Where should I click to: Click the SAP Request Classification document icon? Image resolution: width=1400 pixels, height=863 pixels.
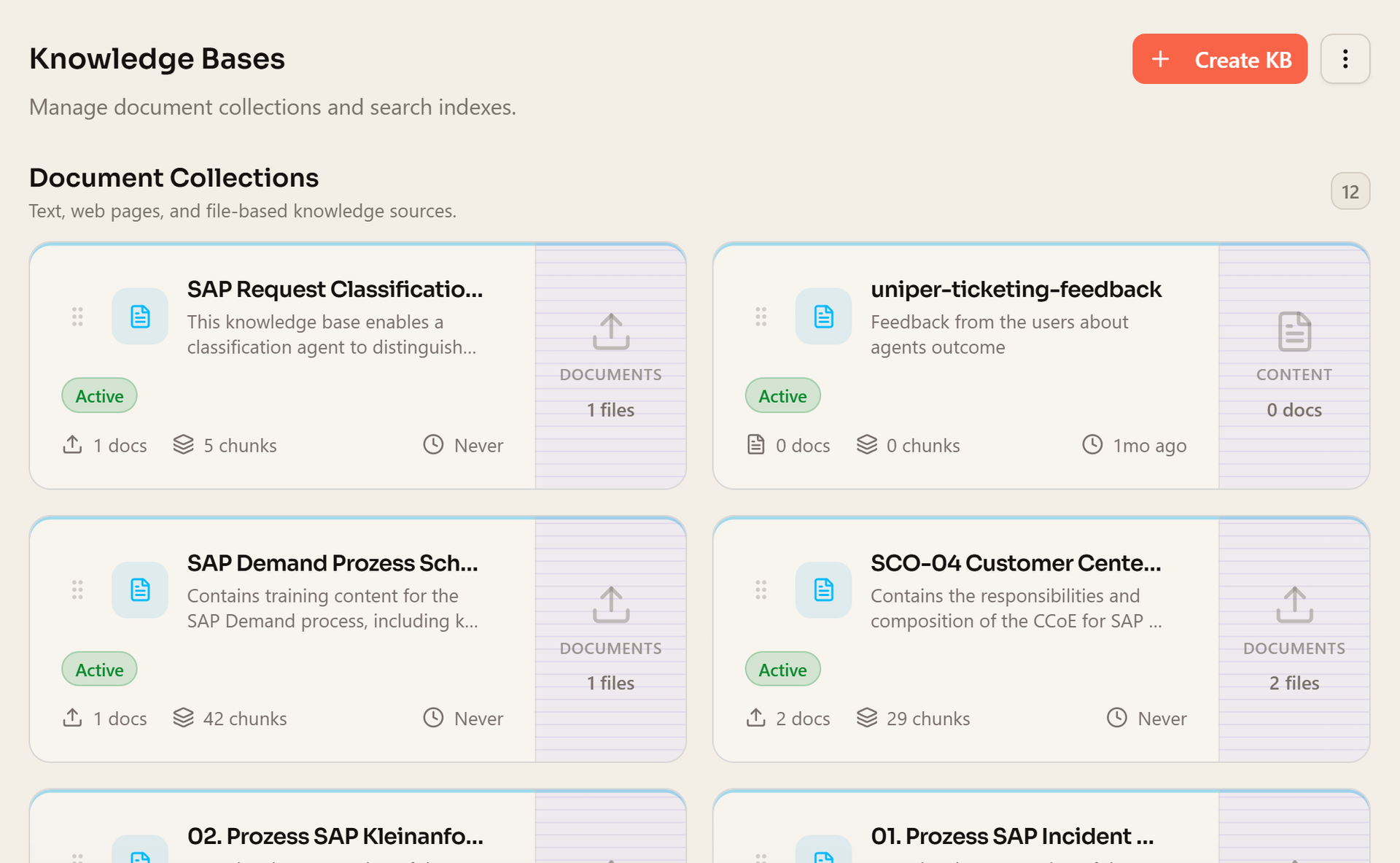(140, 317)
